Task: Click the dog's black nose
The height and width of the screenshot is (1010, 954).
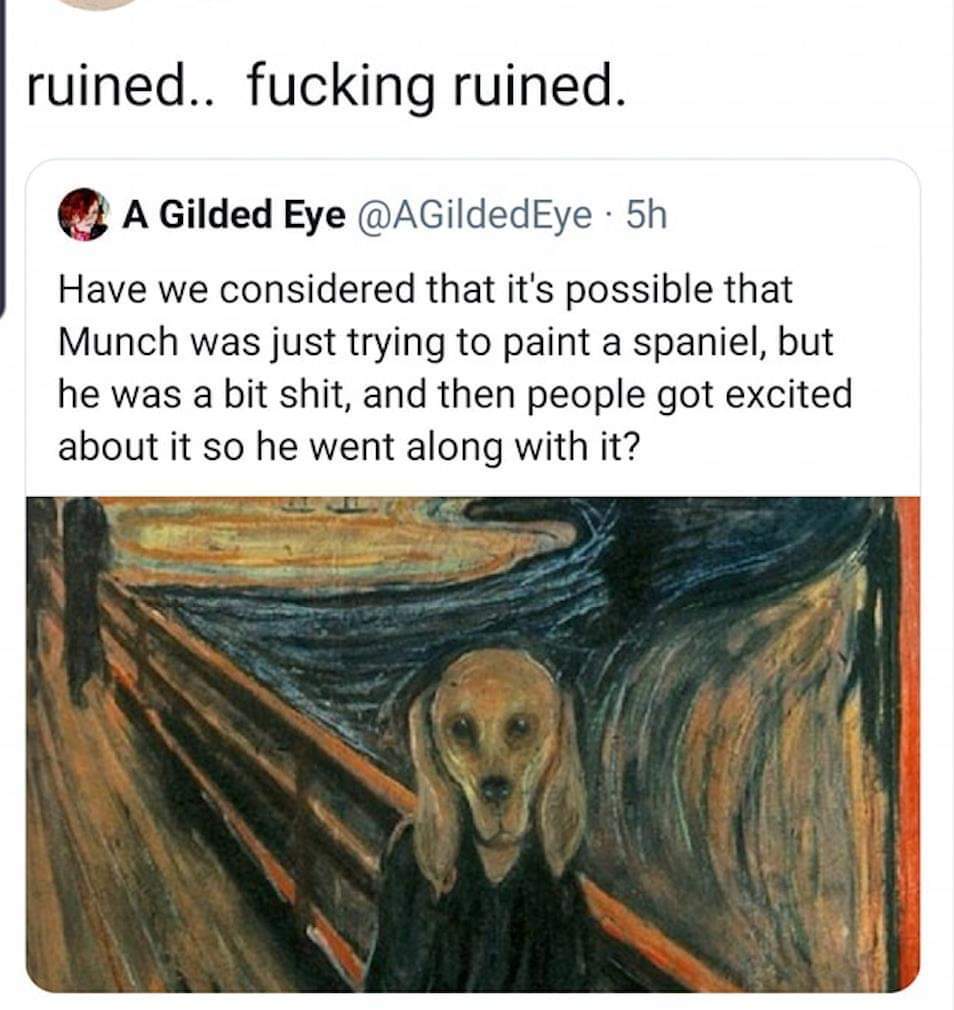Action: 494,790
